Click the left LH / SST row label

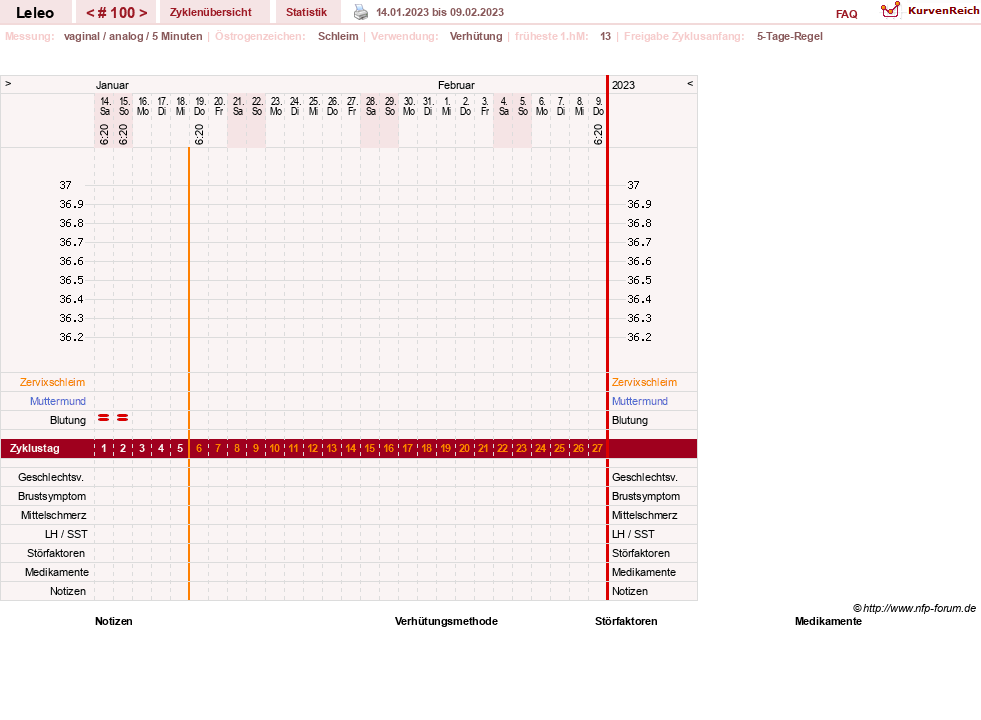(66, 534)
